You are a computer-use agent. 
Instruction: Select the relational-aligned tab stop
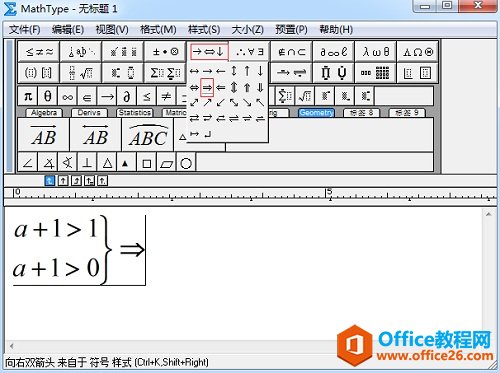89,181
